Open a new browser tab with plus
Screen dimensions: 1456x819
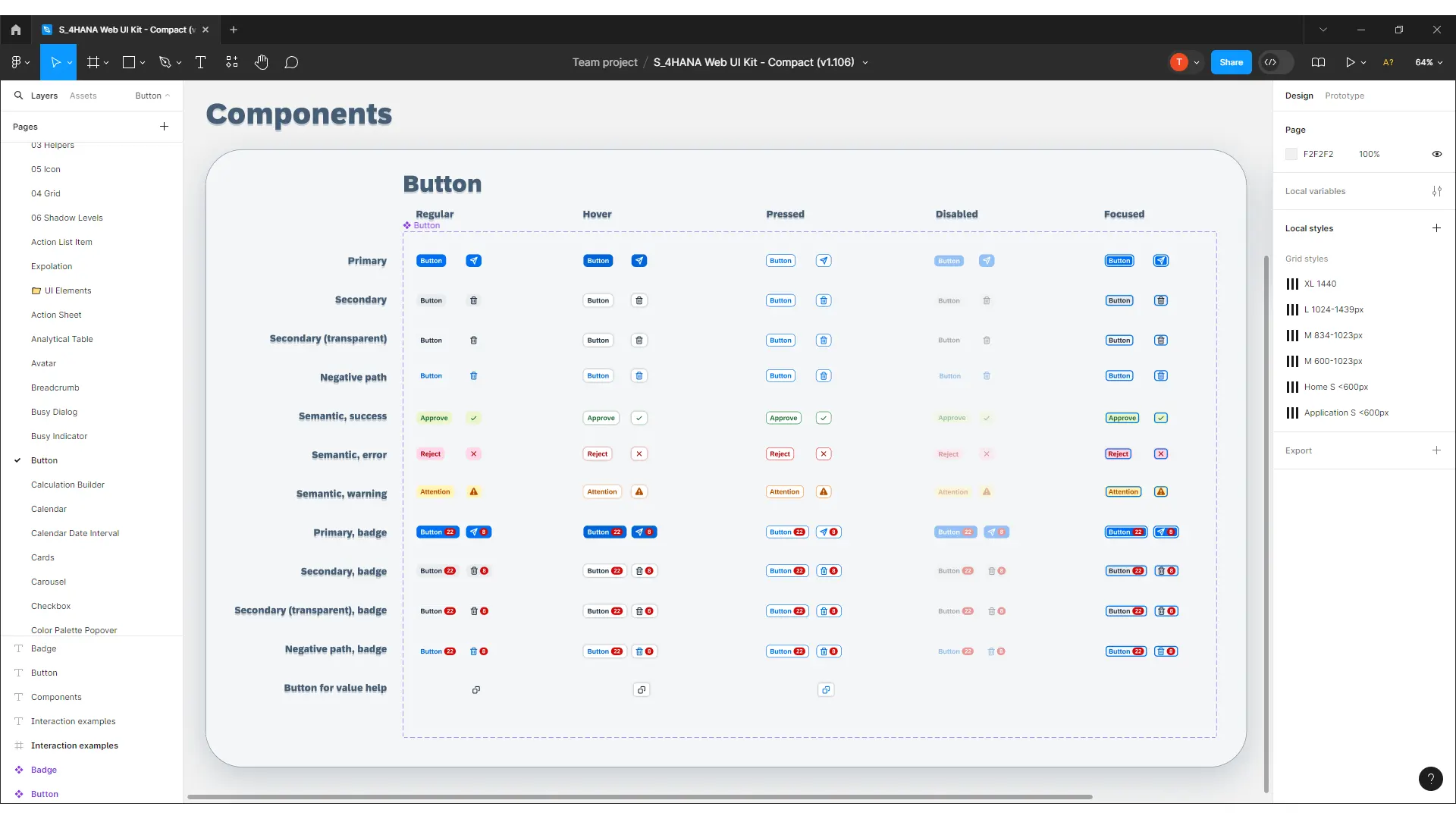234,30
